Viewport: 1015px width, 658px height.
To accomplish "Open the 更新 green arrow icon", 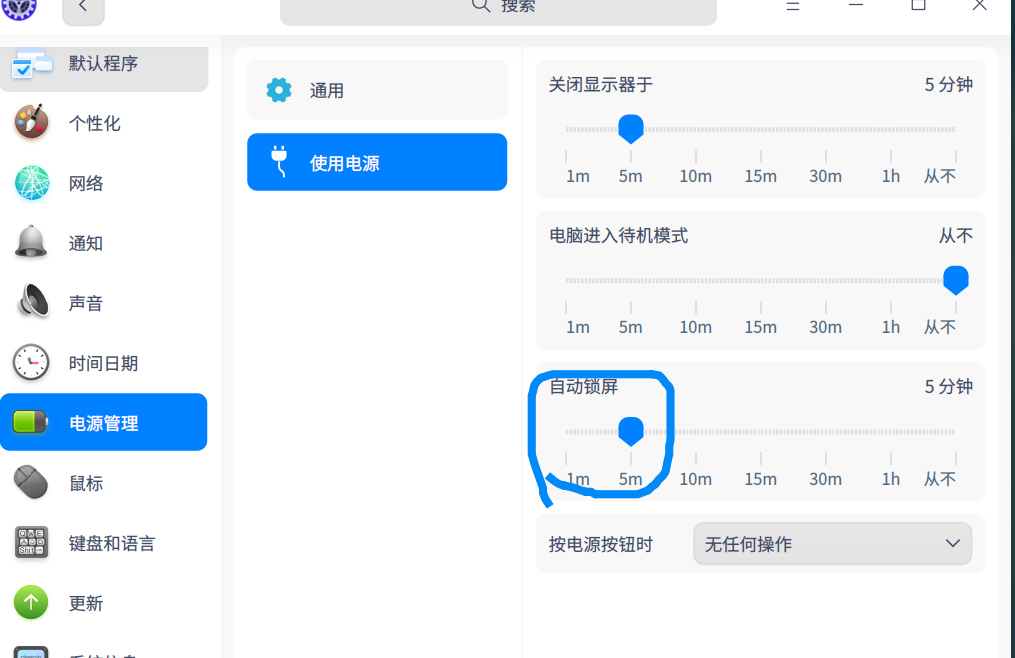I will [x=31, y=602].
